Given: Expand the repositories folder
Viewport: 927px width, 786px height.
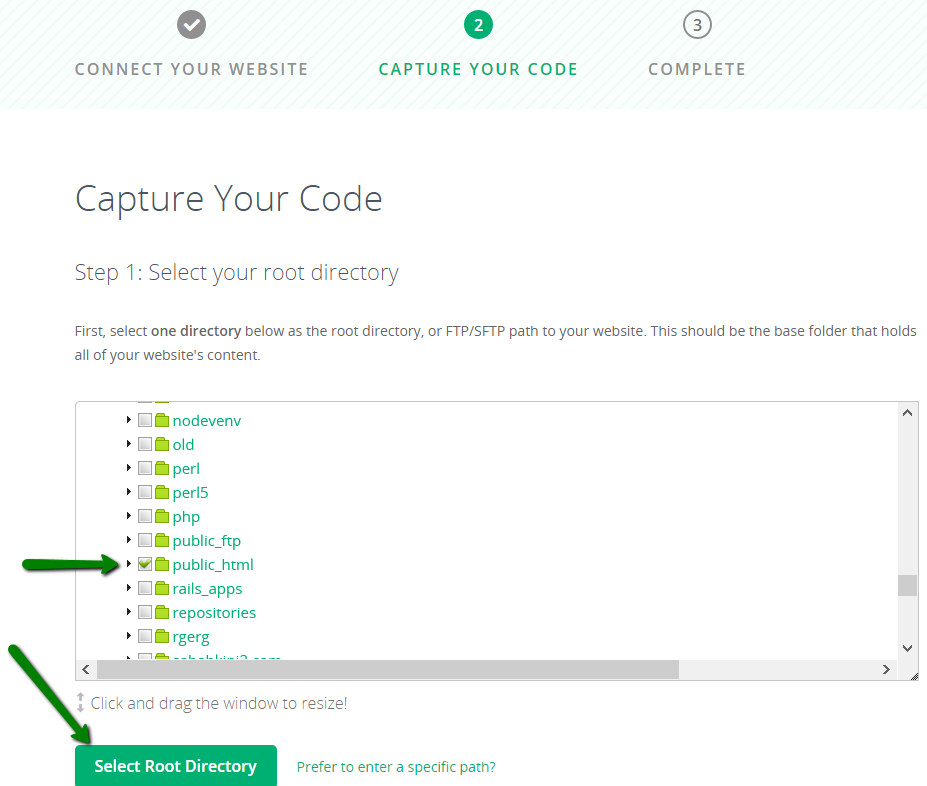Looking at the screenshot, I should [129, 612].
